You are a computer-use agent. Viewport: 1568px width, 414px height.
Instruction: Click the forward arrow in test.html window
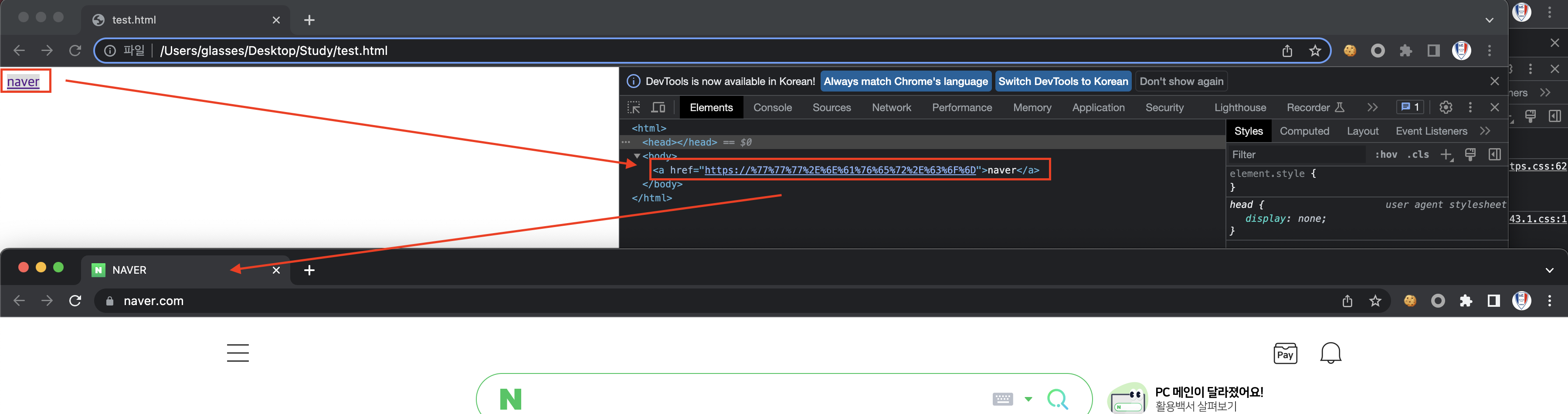pos(47,51)
